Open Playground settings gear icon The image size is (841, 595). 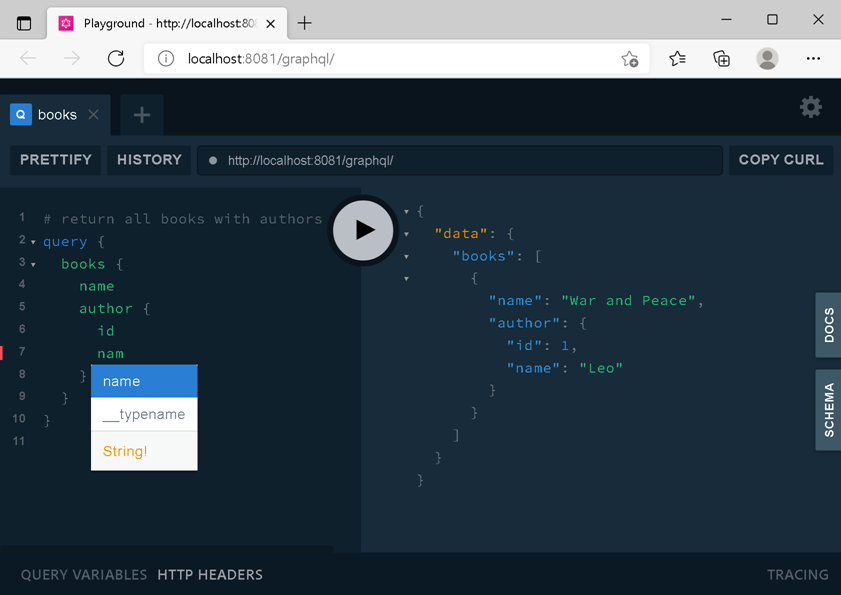pos(810,107)
